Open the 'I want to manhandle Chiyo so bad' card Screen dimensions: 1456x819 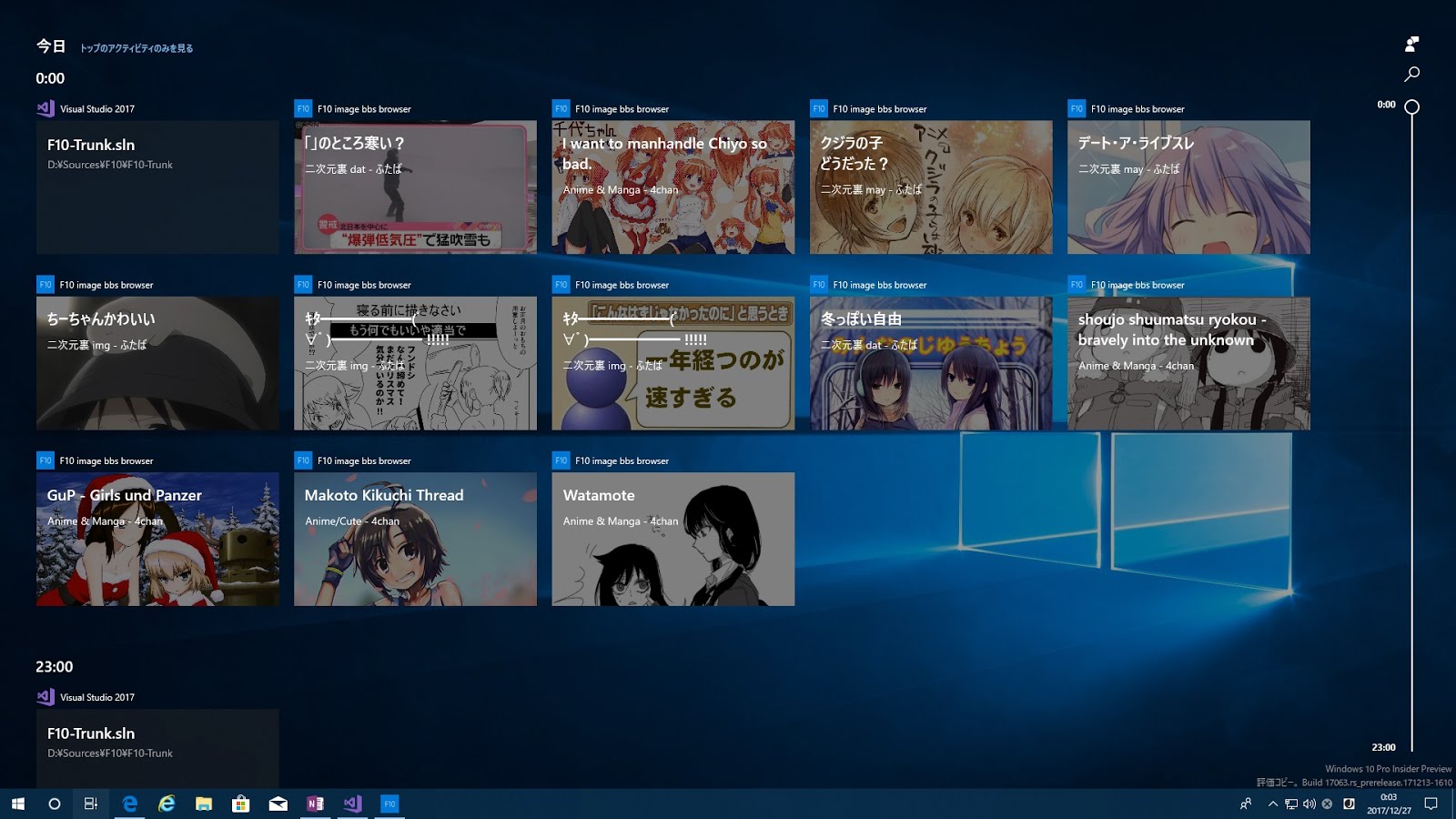[x=672, y=187]
